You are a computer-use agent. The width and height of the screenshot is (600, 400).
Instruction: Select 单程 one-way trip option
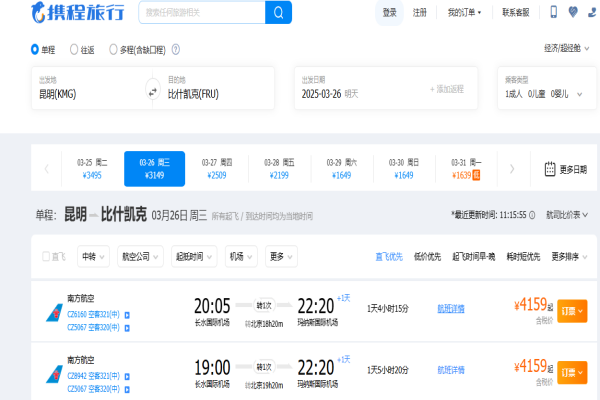point(43,50)
